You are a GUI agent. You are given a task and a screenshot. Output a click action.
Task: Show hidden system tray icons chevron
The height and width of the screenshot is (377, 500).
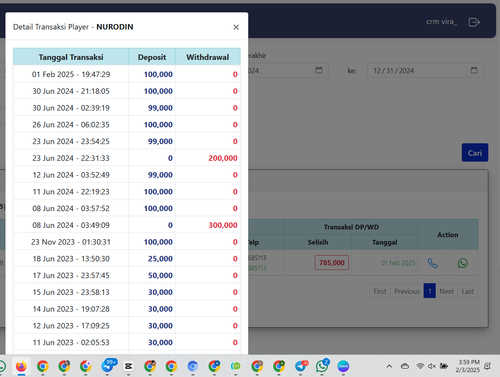pos(389,366)
